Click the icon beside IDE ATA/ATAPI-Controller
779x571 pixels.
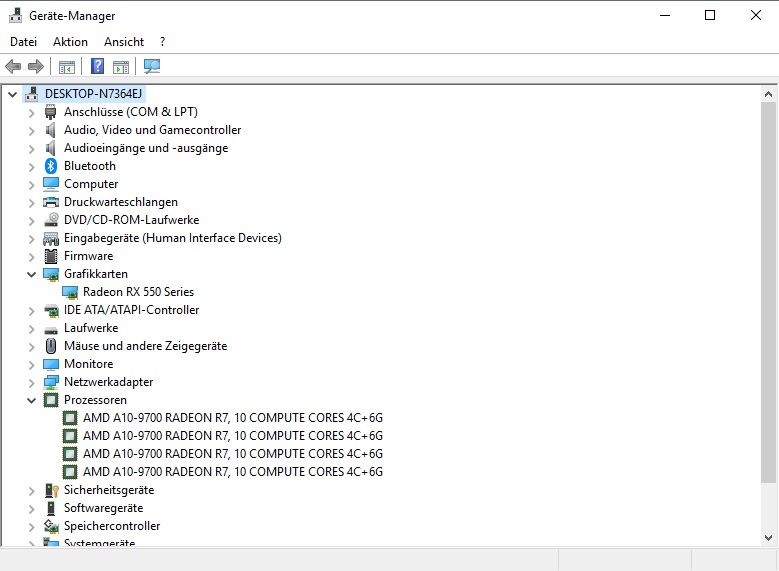[x=51, y=311]
